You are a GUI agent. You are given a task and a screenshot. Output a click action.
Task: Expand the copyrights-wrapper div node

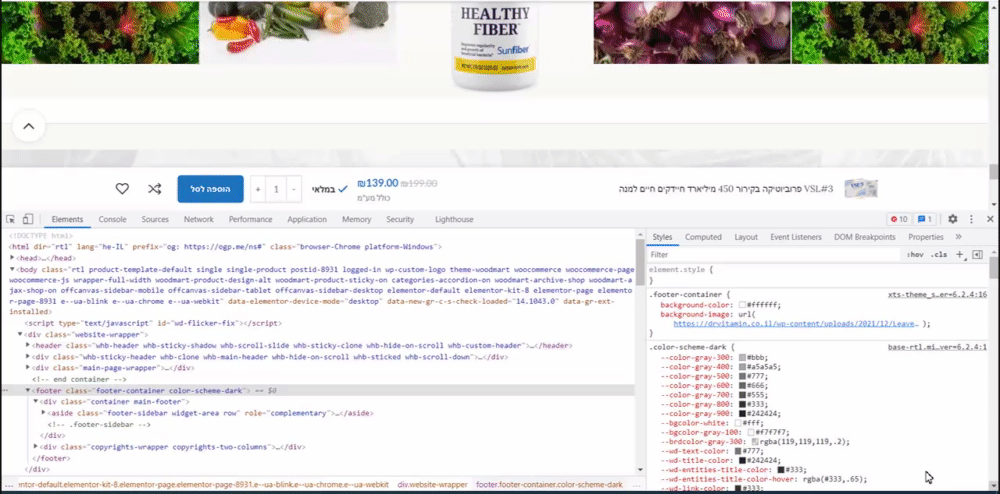(35, 447)
